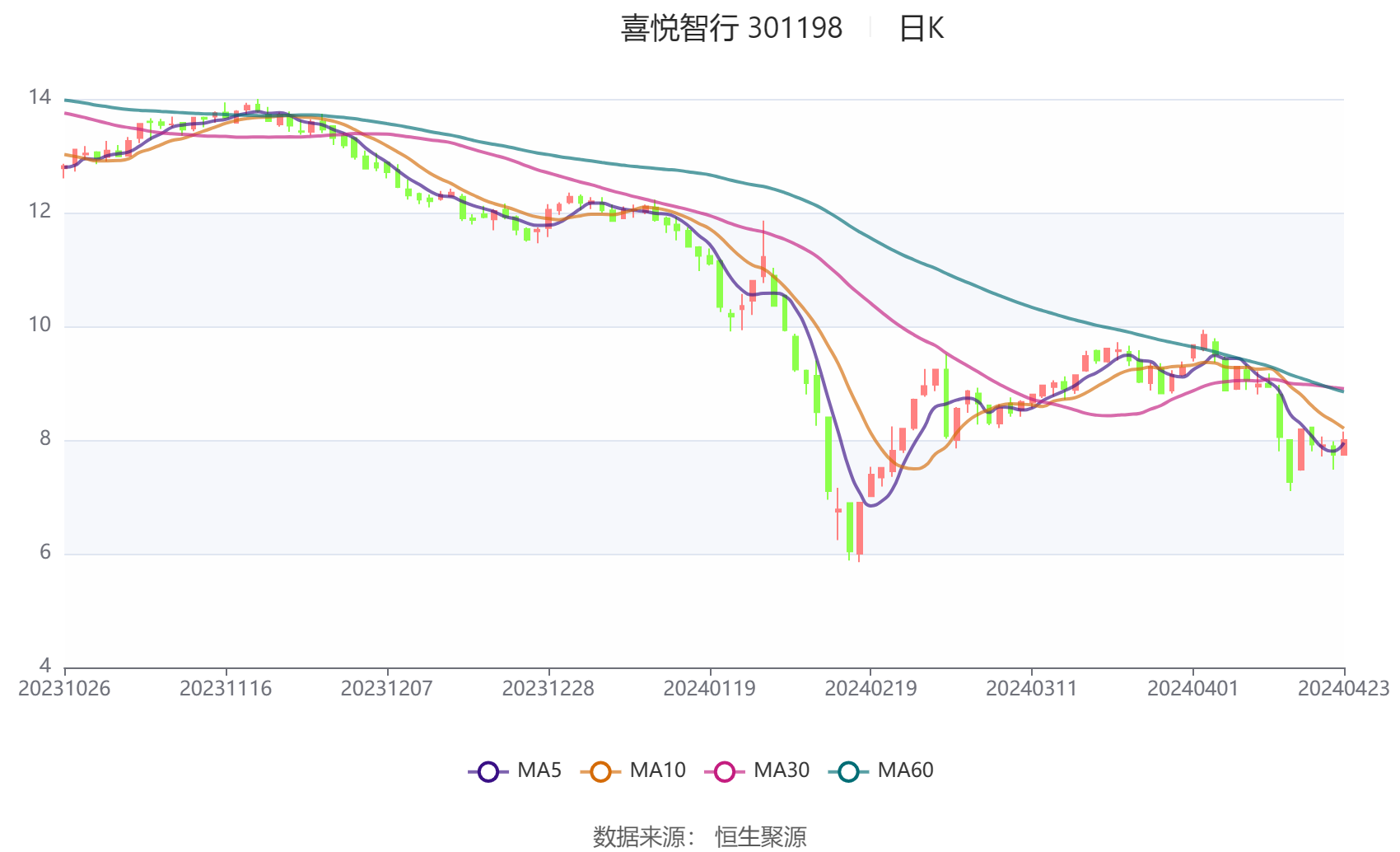Click the 6 price axis label

(x=45, y=552)
